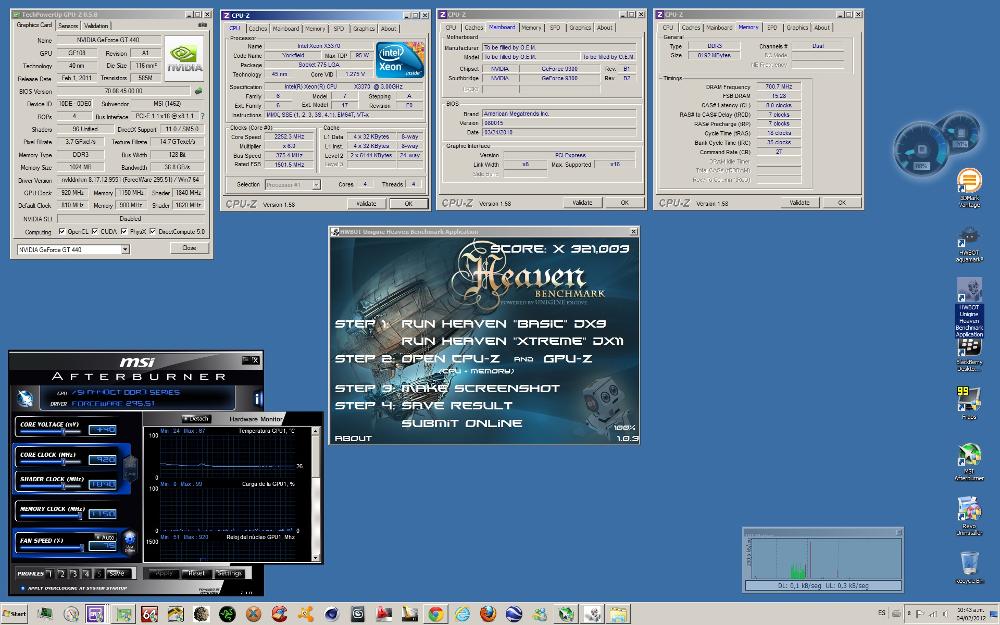This screenshot has width=1000, height=625.
Task: Open the Cinema 4D icon in the taskbar
Action: click(x=332, y=614)
